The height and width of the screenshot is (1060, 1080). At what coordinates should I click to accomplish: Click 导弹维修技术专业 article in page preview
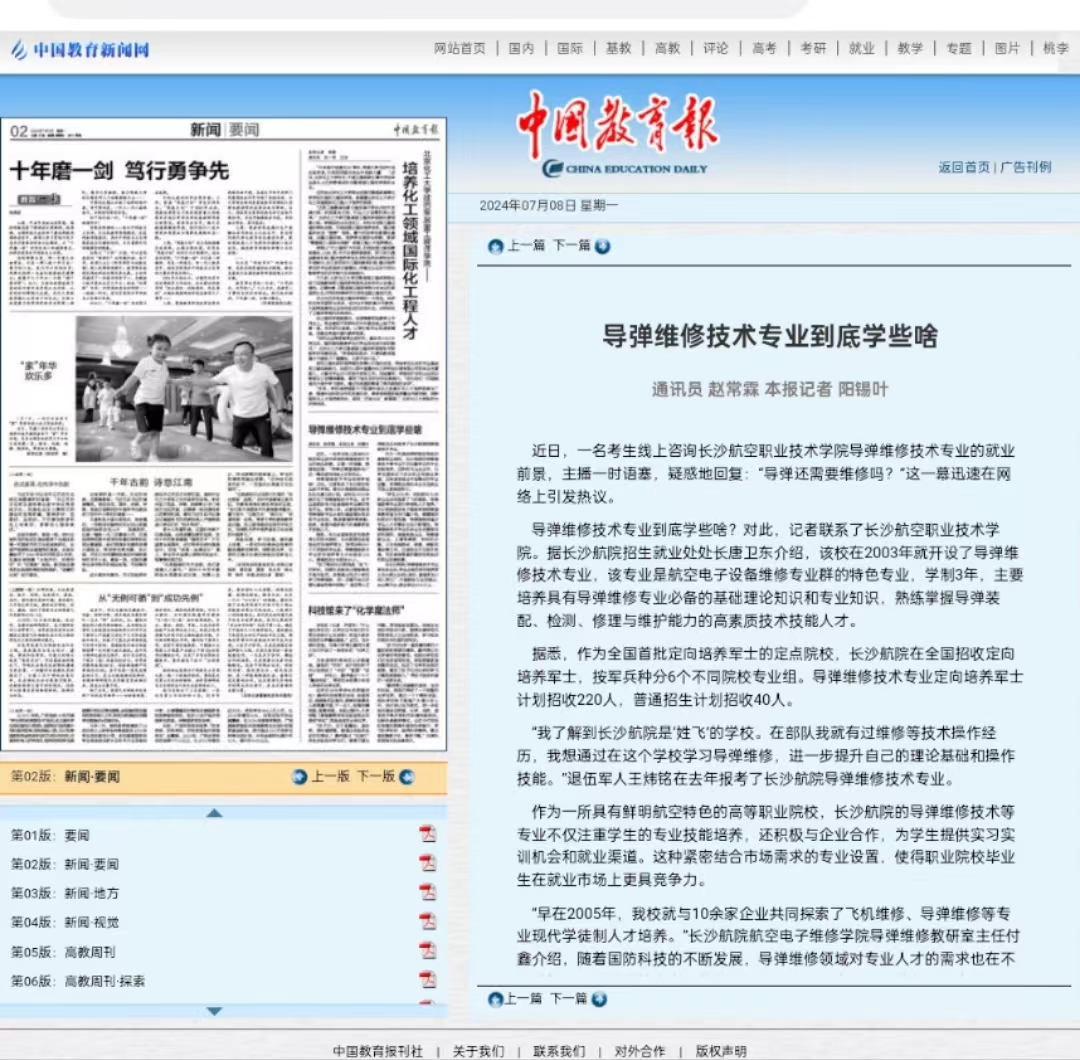point(365,429)
